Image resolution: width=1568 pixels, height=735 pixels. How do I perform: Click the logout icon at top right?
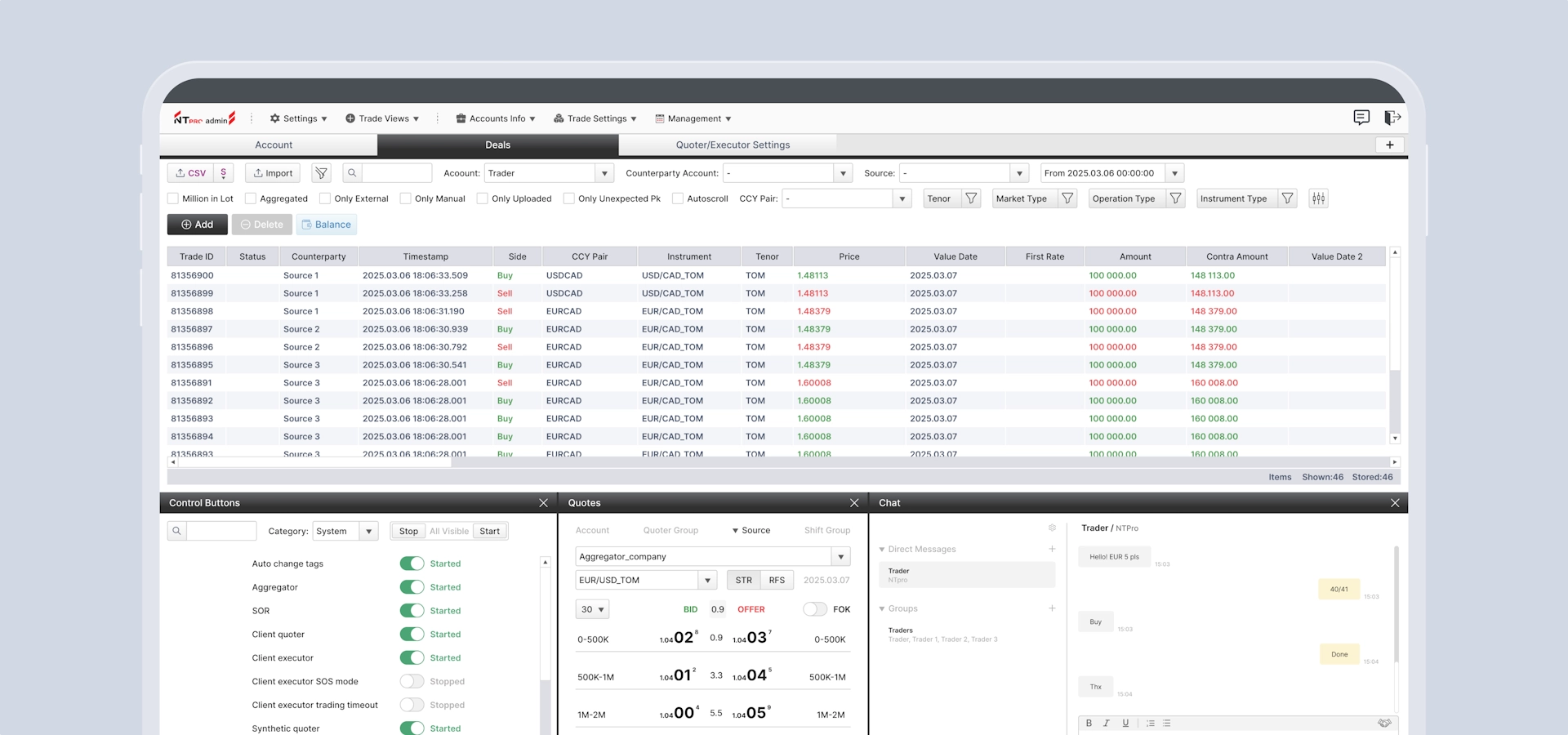1392,118
